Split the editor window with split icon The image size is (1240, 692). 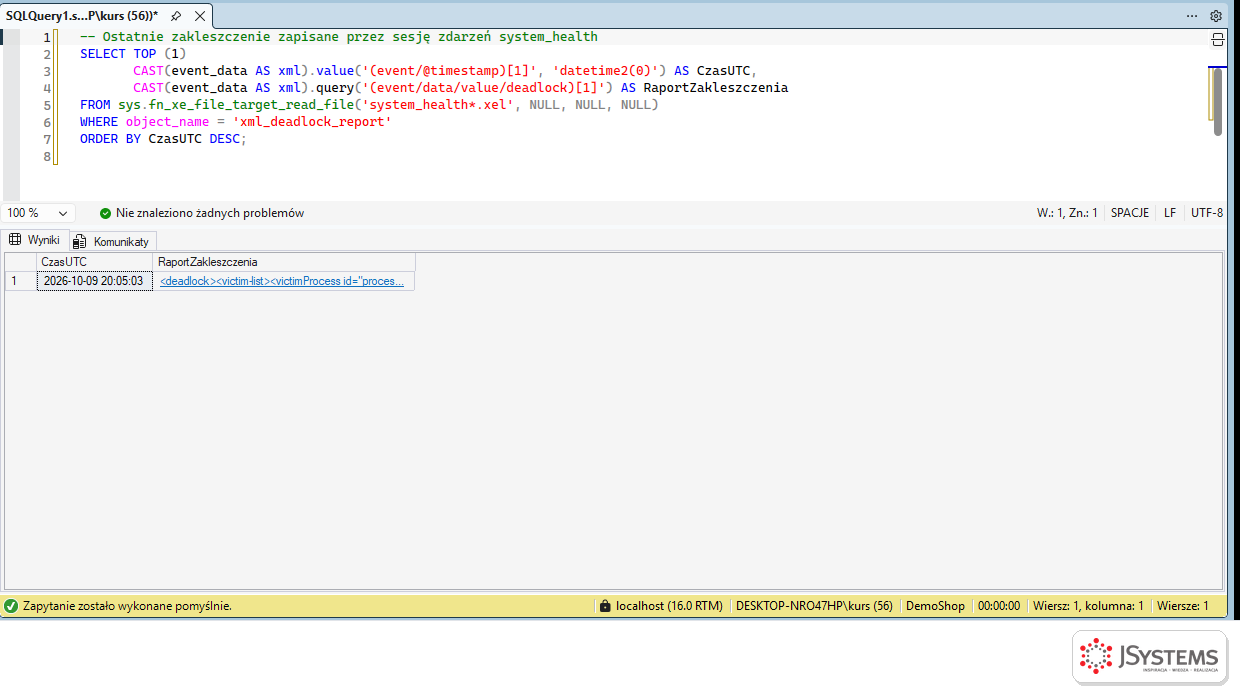click(1217, 39)
